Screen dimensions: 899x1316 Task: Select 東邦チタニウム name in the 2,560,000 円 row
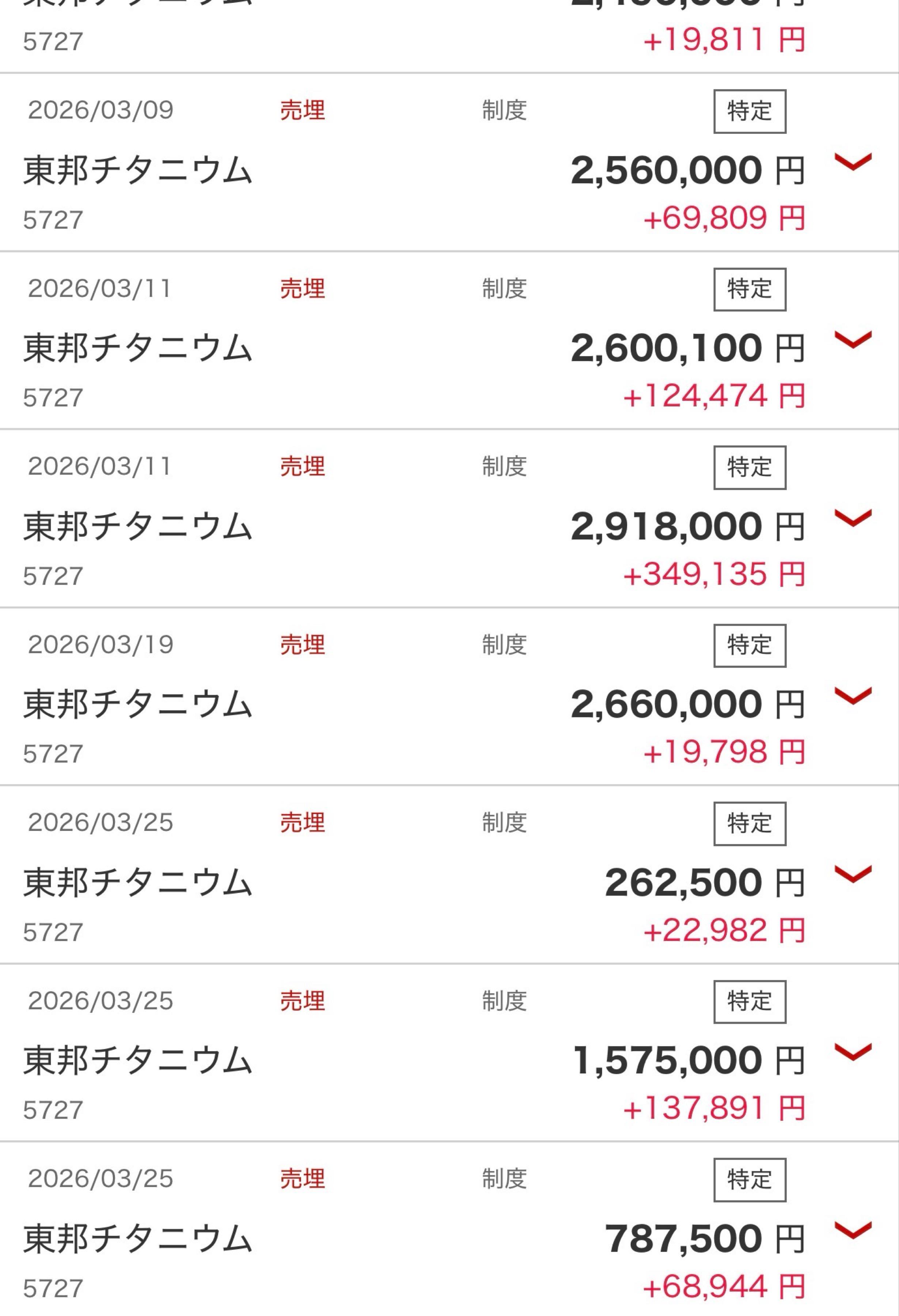point(137,170)
